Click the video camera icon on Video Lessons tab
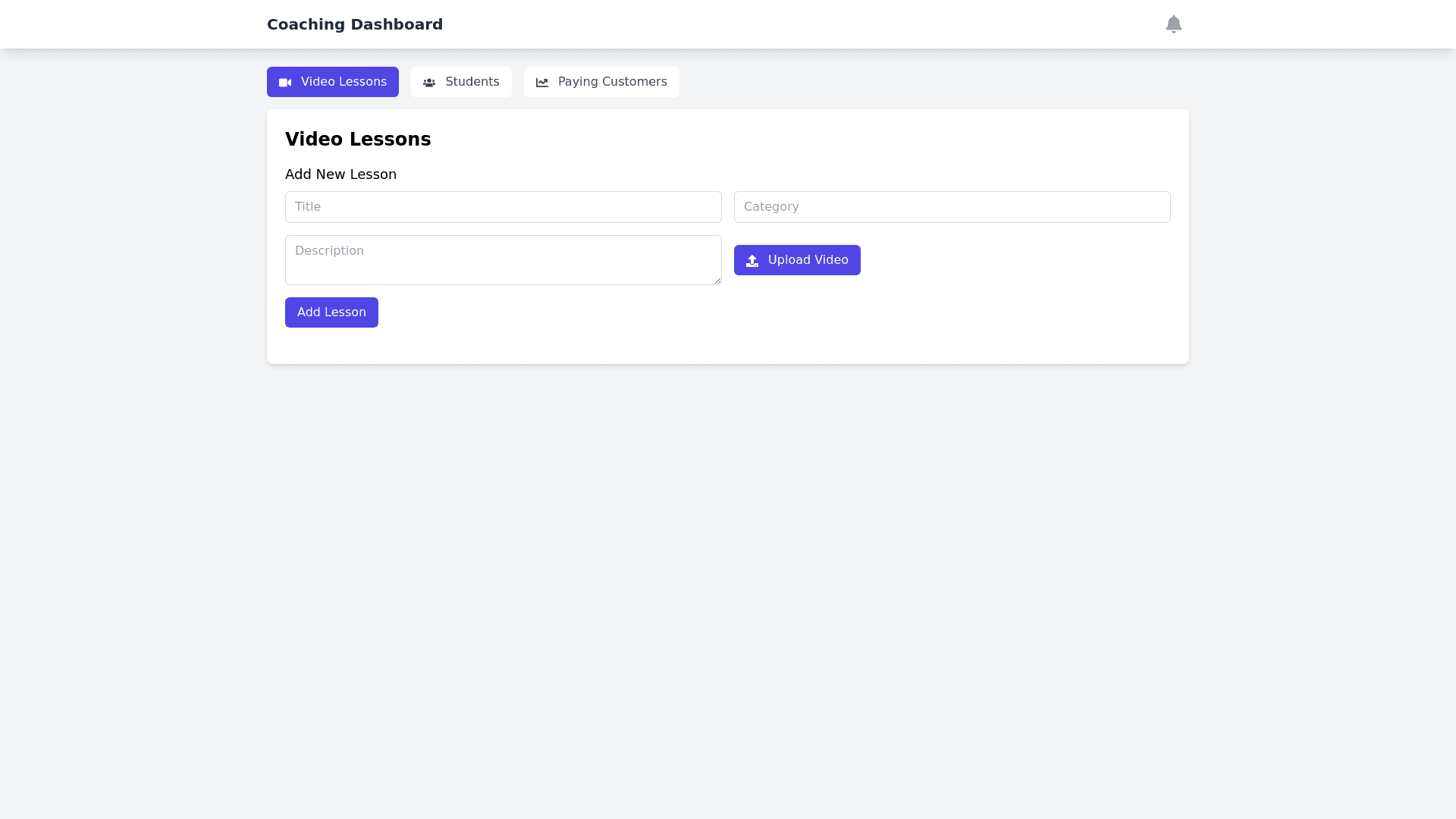 pyautogui.click(x=285, y=83)
